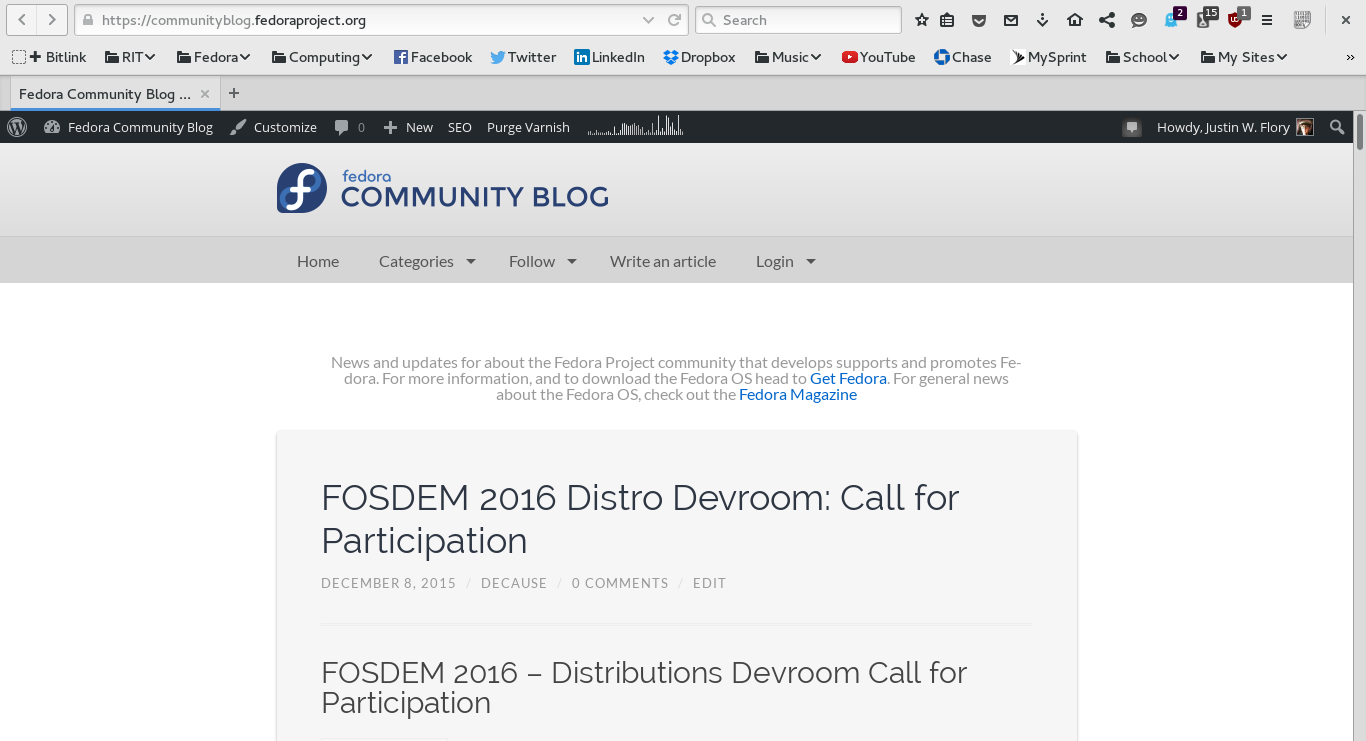Image resolution: width=1366 pixels, height=741 pixels.
Task: Click the notepad extension icon in toolbar
Action: click(1302, 20)
